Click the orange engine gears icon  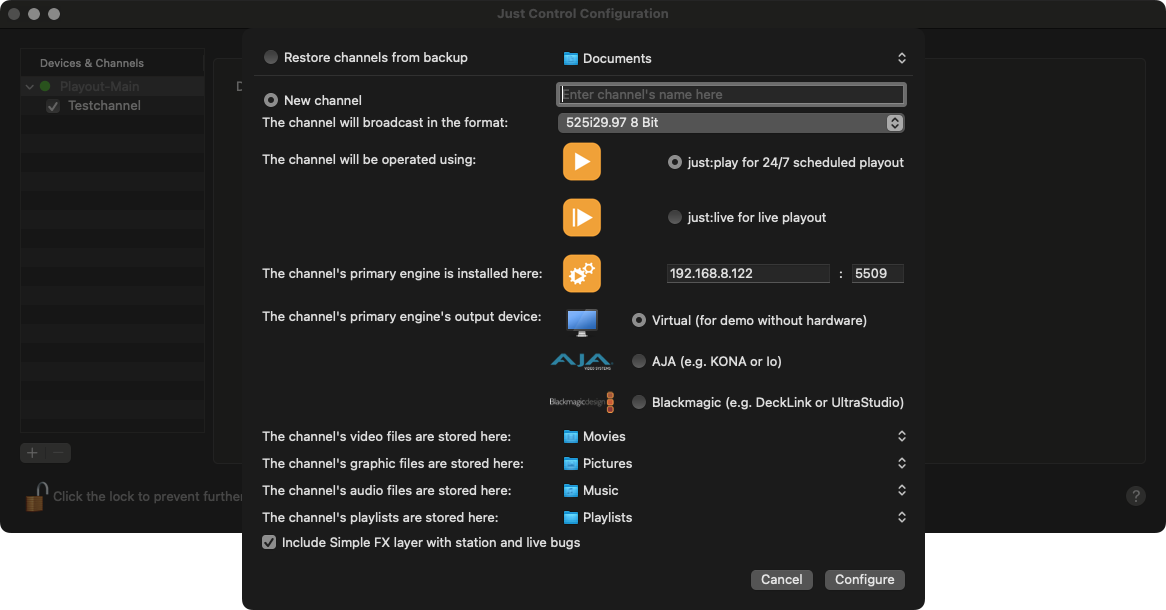pyautogui.click(x=582, y=273)
